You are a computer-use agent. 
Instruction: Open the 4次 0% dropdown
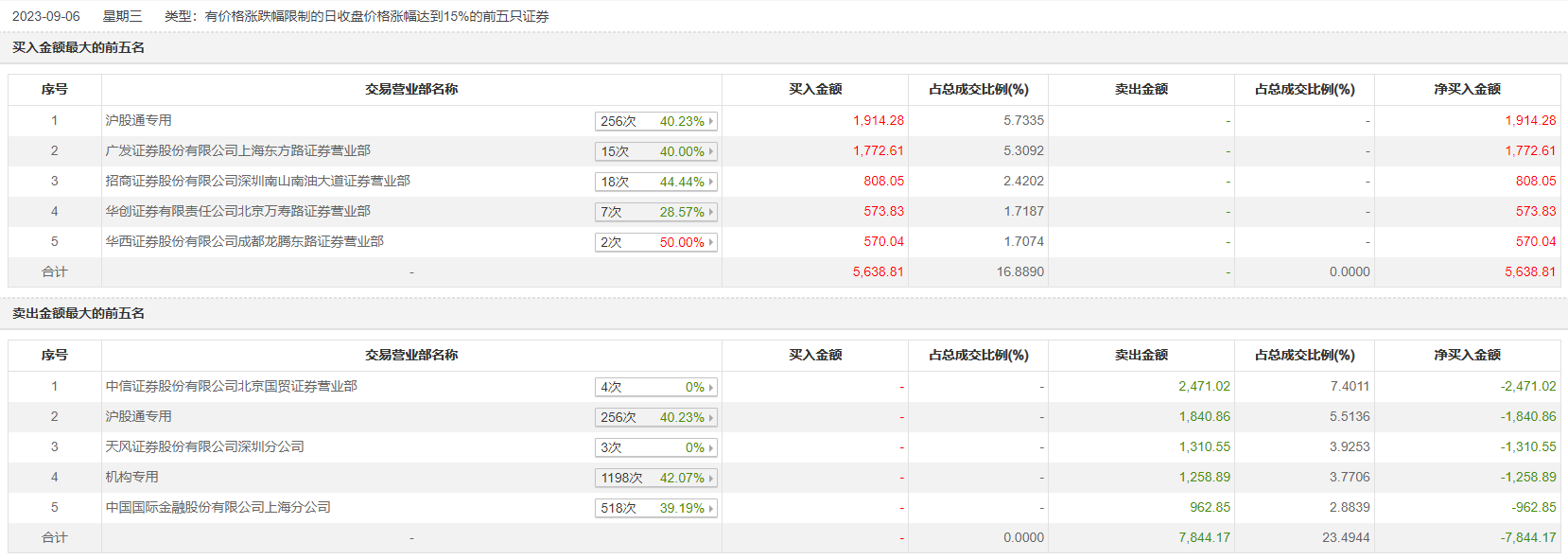point(656,387)
